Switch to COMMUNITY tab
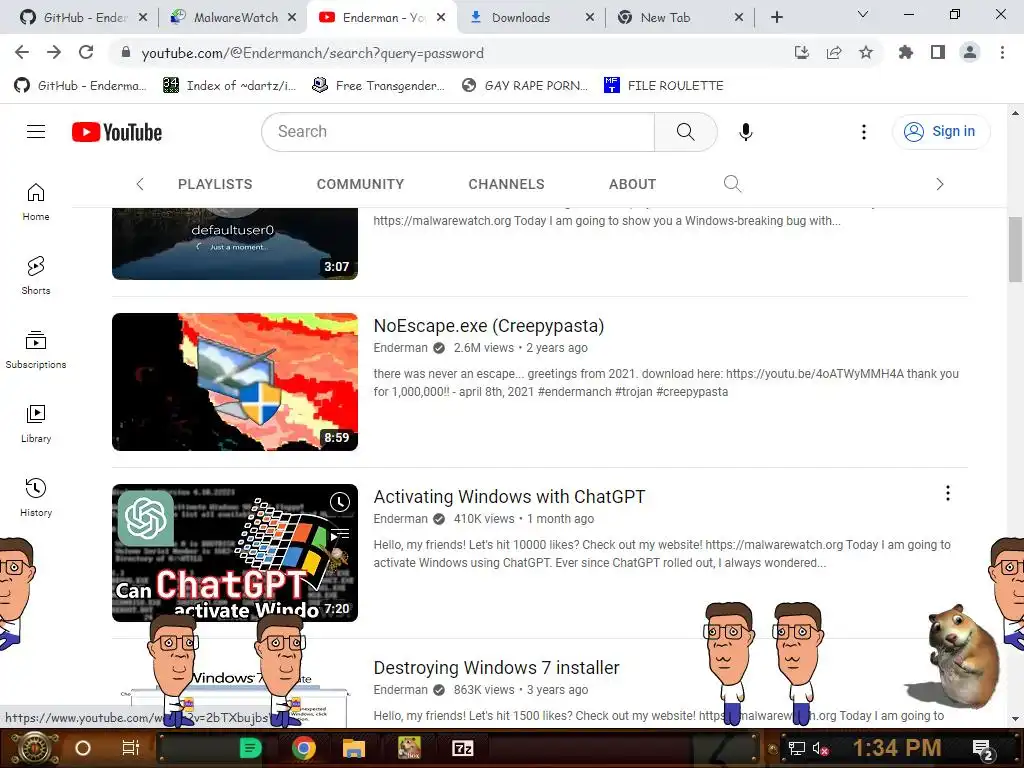1024x768 pixels. pos(360,184)
